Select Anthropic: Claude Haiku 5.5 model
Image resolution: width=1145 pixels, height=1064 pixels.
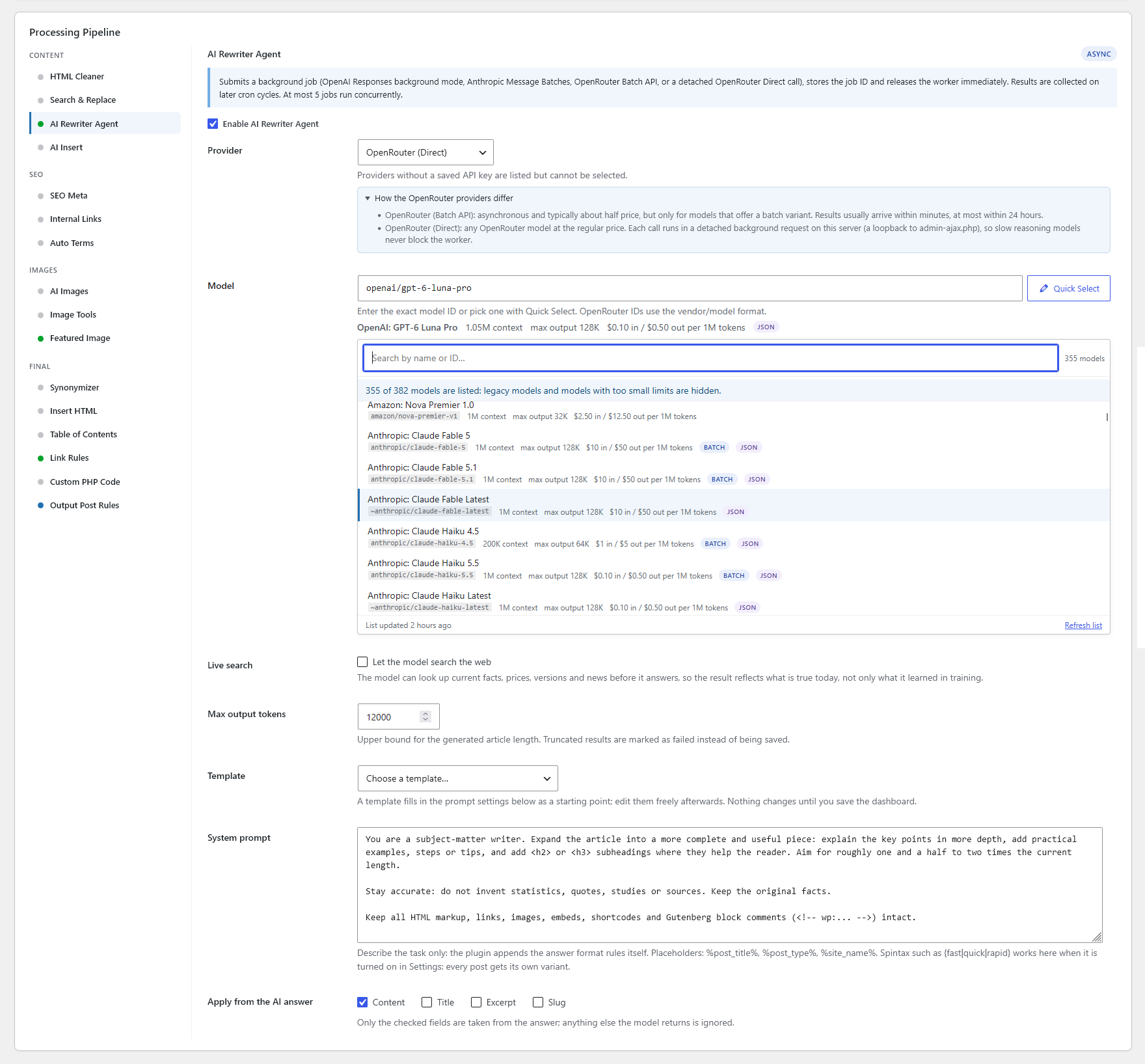733,569
